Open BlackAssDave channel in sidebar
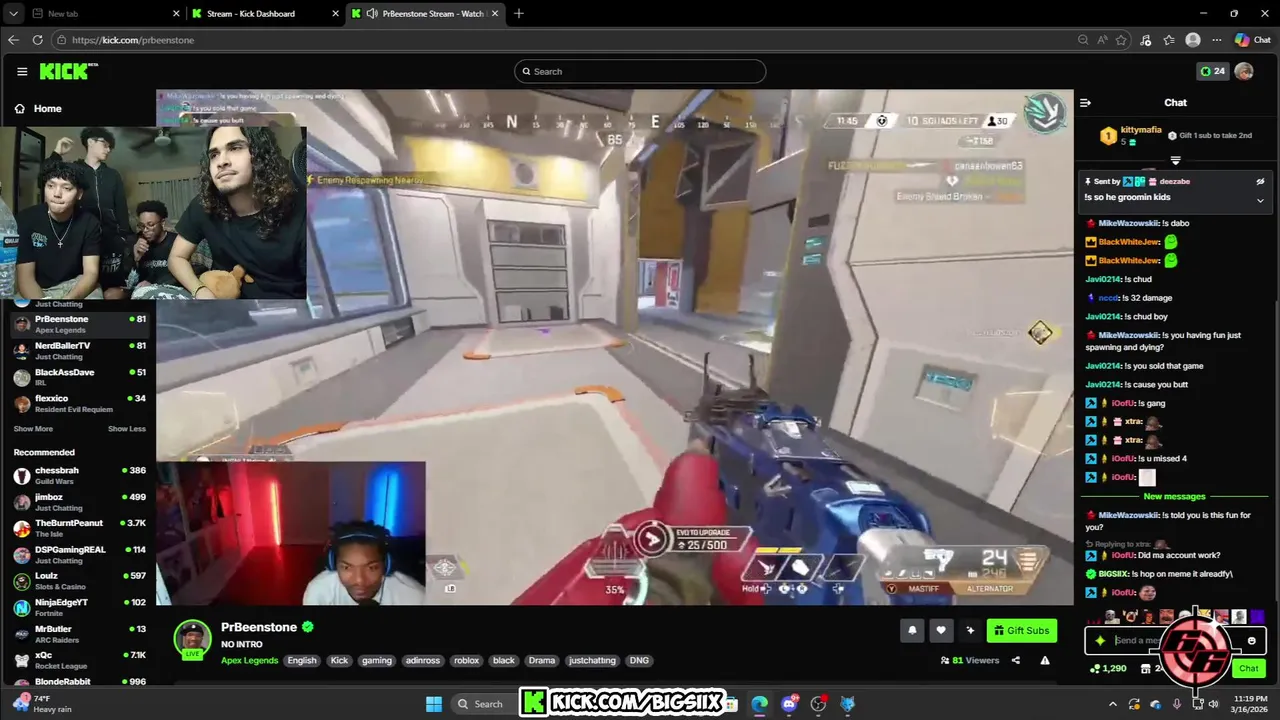1280x720 pixels. pyautogui.click(x=80, y=377)
